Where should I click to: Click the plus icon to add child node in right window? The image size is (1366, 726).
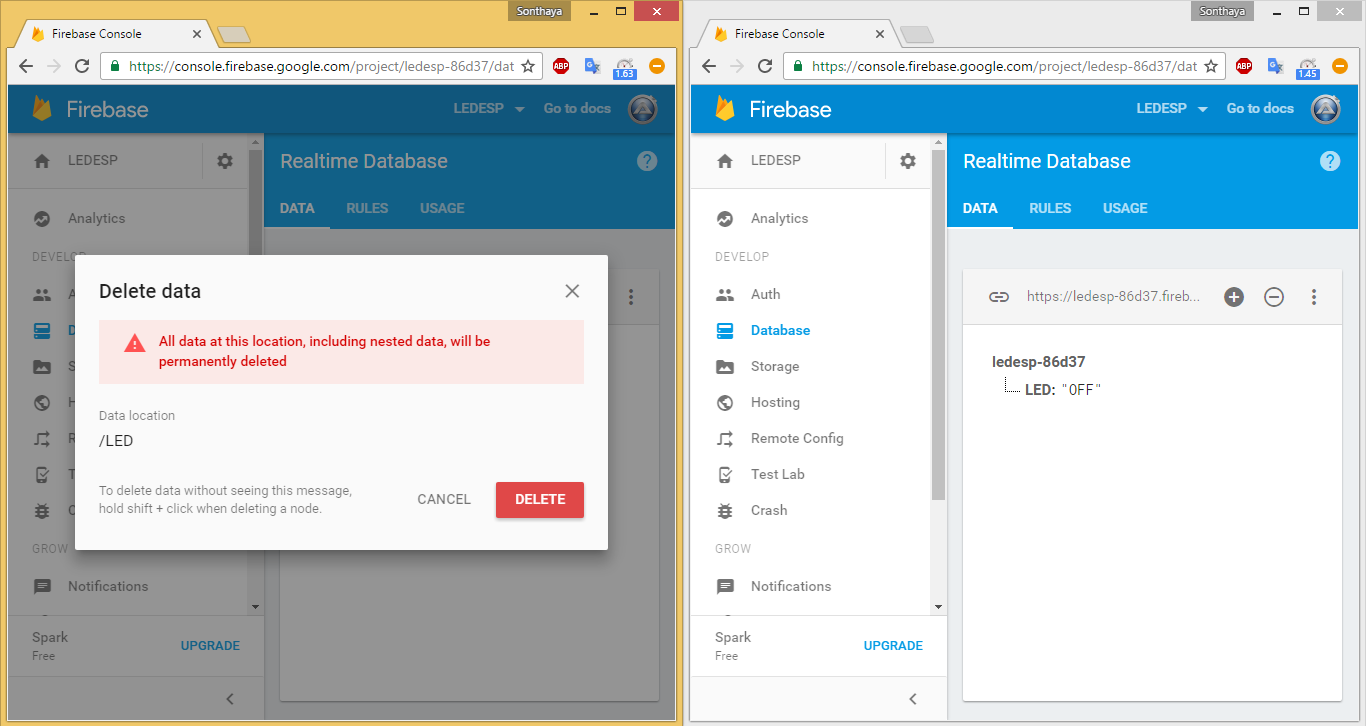[x=1234, y=297]
